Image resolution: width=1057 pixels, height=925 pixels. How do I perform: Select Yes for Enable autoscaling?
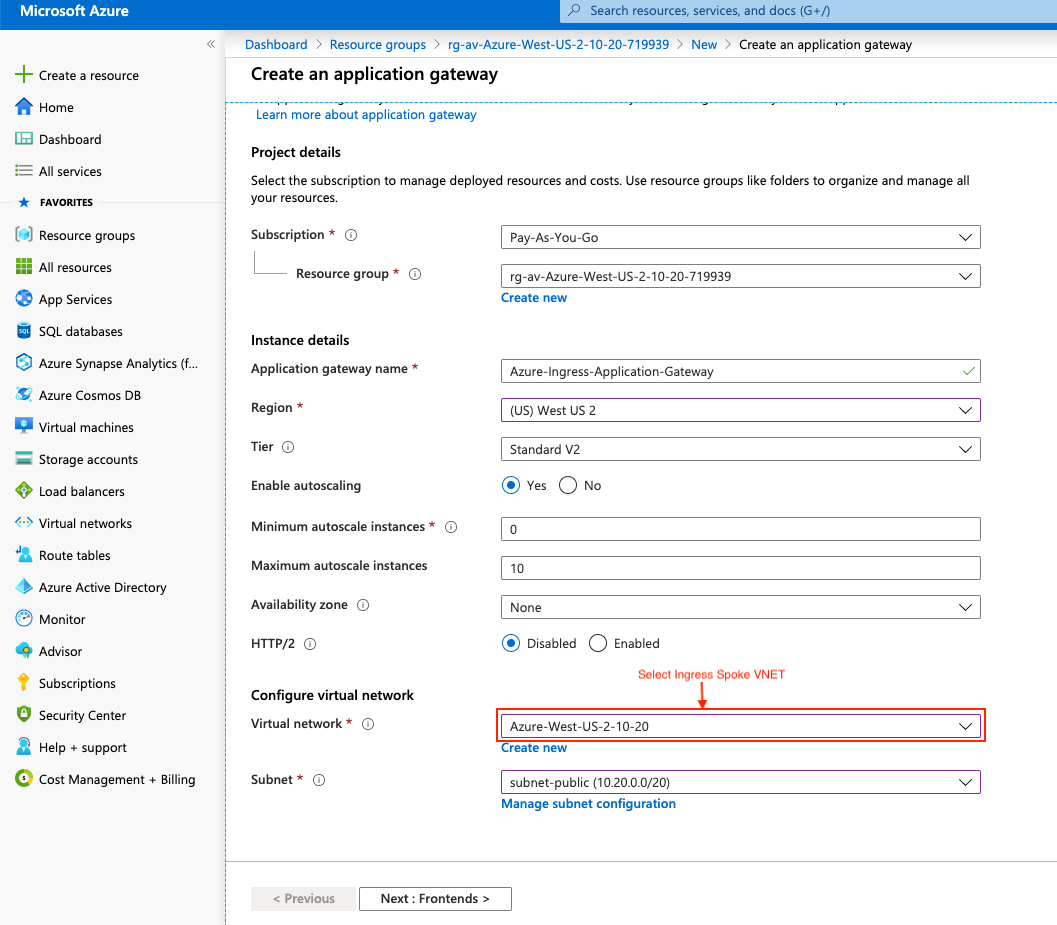(510, 485)
